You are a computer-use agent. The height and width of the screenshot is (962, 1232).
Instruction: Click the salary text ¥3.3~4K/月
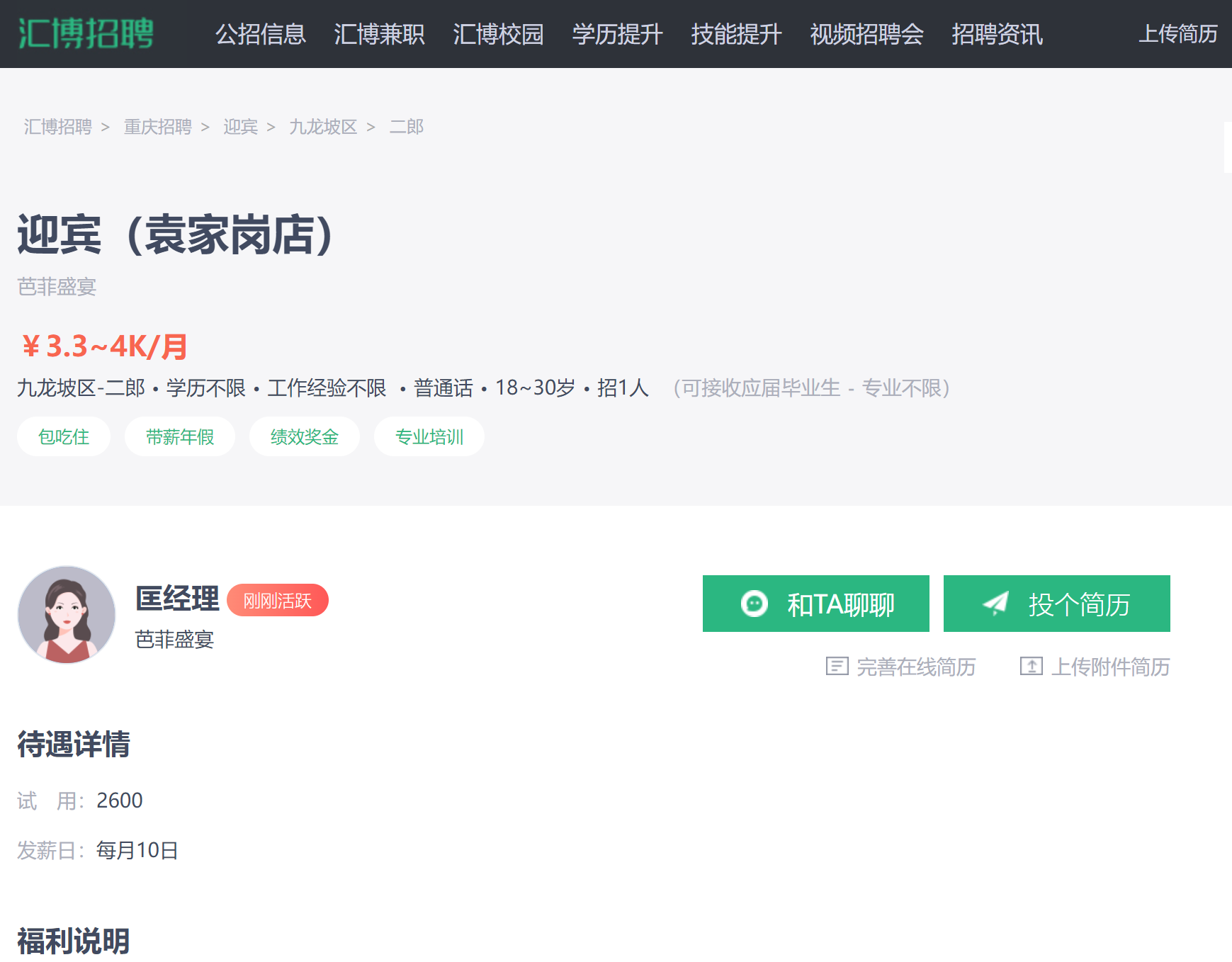(x=104, y=346)
